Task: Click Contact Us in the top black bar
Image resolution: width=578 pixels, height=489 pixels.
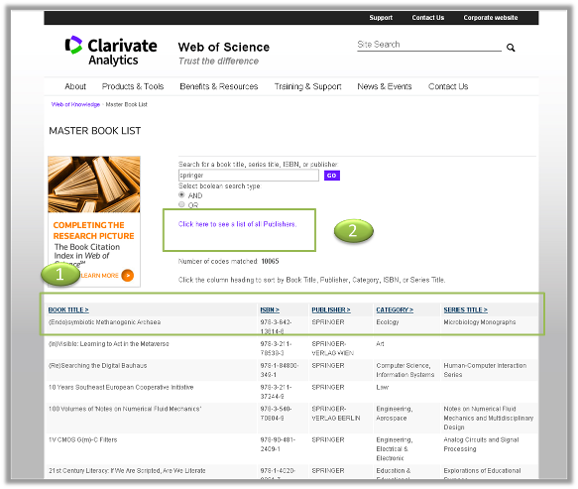Action: (x=428, y=18)
